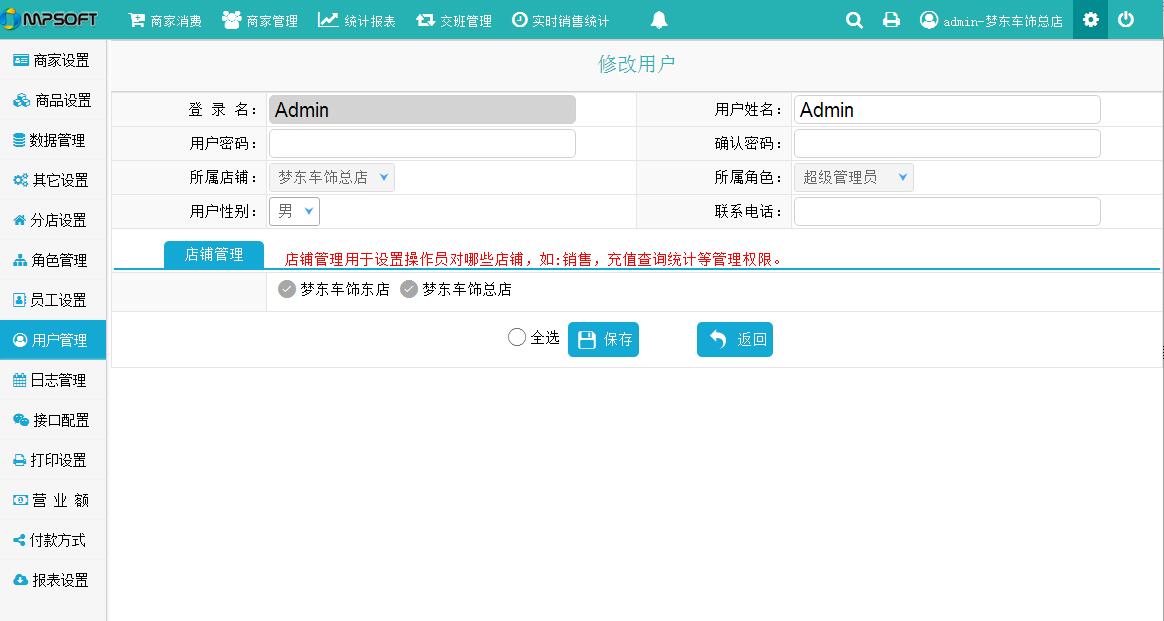Screen dimensions: 1164x621
Task: Switch to the 店铺管理 tab
Action: coord(214,255)
